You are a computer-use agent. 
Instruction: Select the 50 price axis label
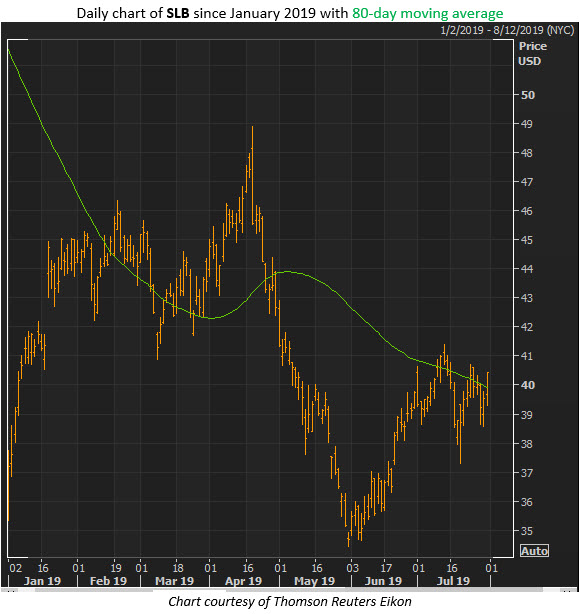[x=528, y=95]
